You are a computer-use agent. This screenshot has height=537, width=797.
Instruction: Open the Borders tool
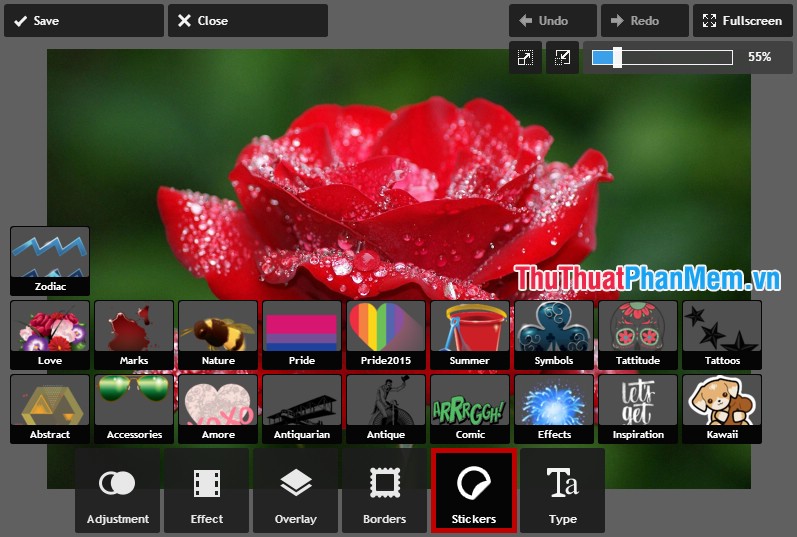384,491
